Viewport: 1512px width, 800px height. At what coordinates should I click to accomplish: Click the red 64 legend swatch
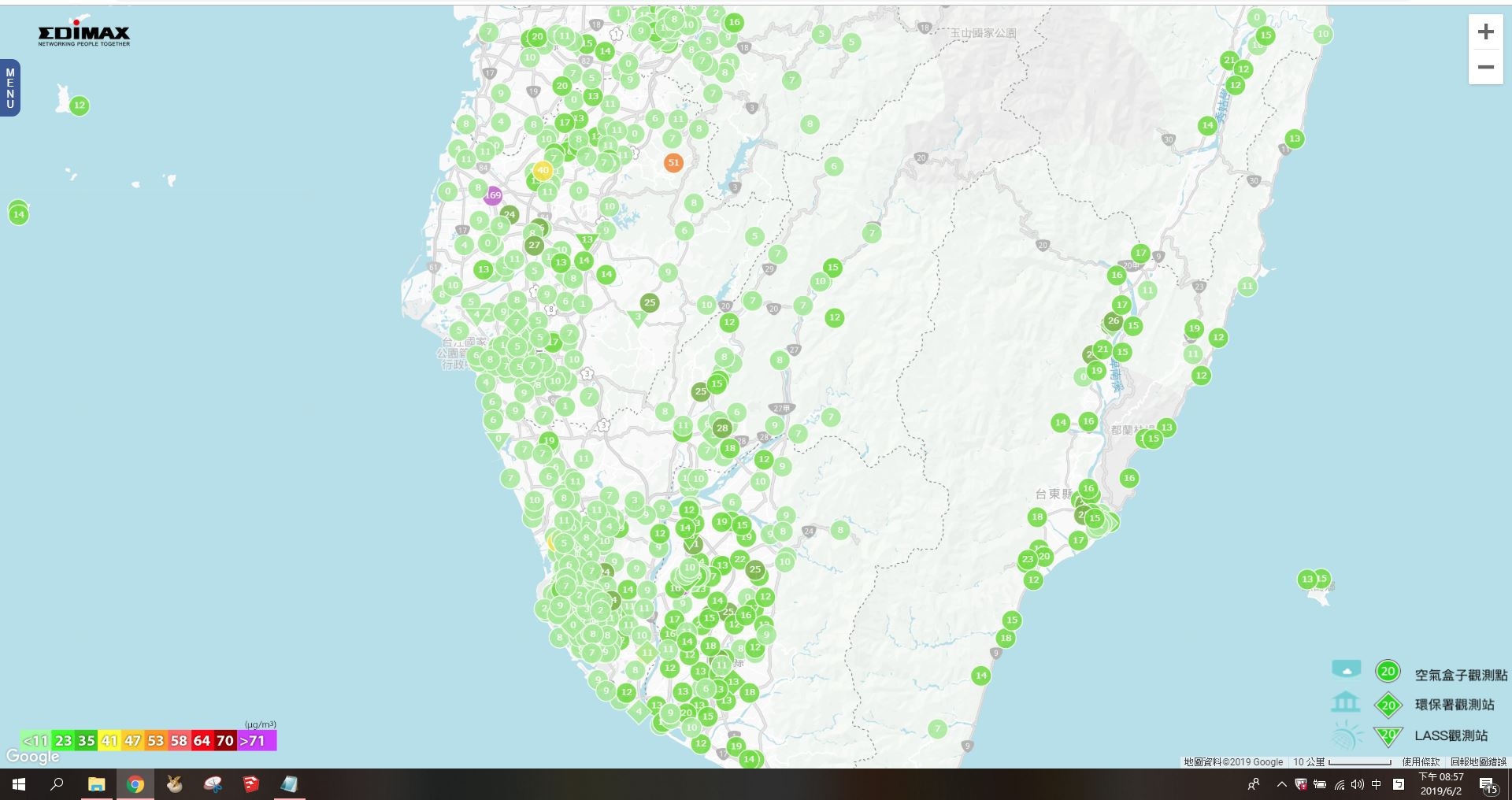coord(202,741)
